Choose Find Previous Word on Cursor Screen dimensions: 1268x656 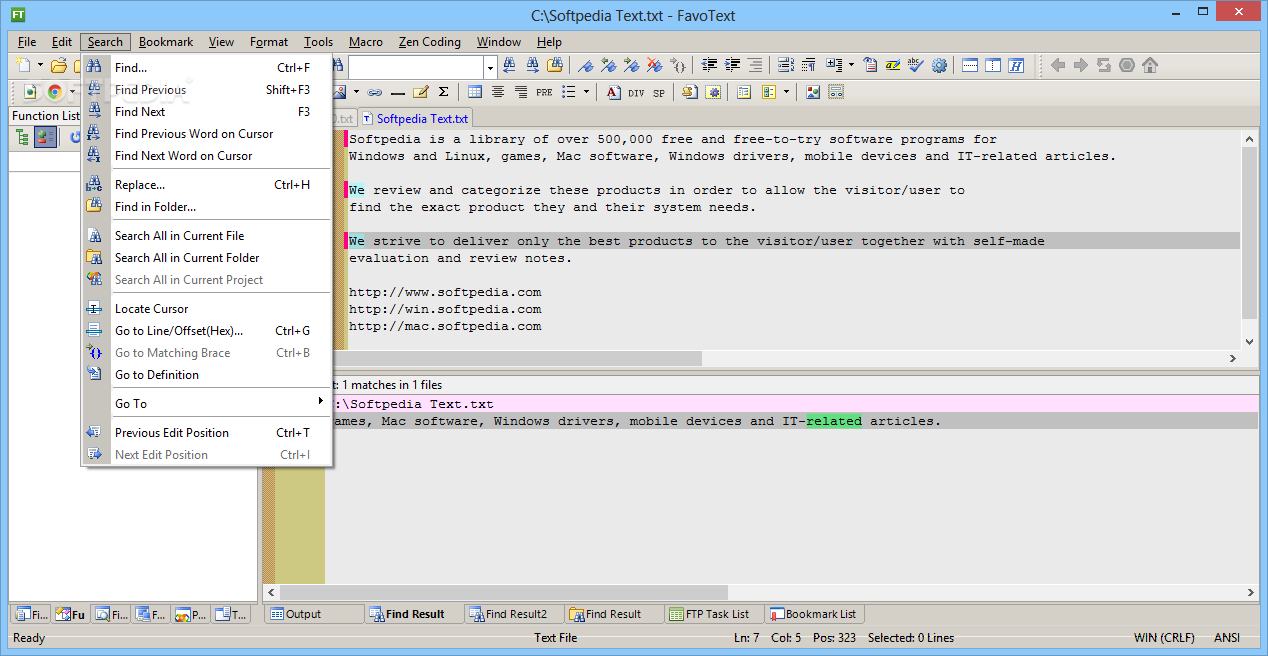[x=206, y=134]
